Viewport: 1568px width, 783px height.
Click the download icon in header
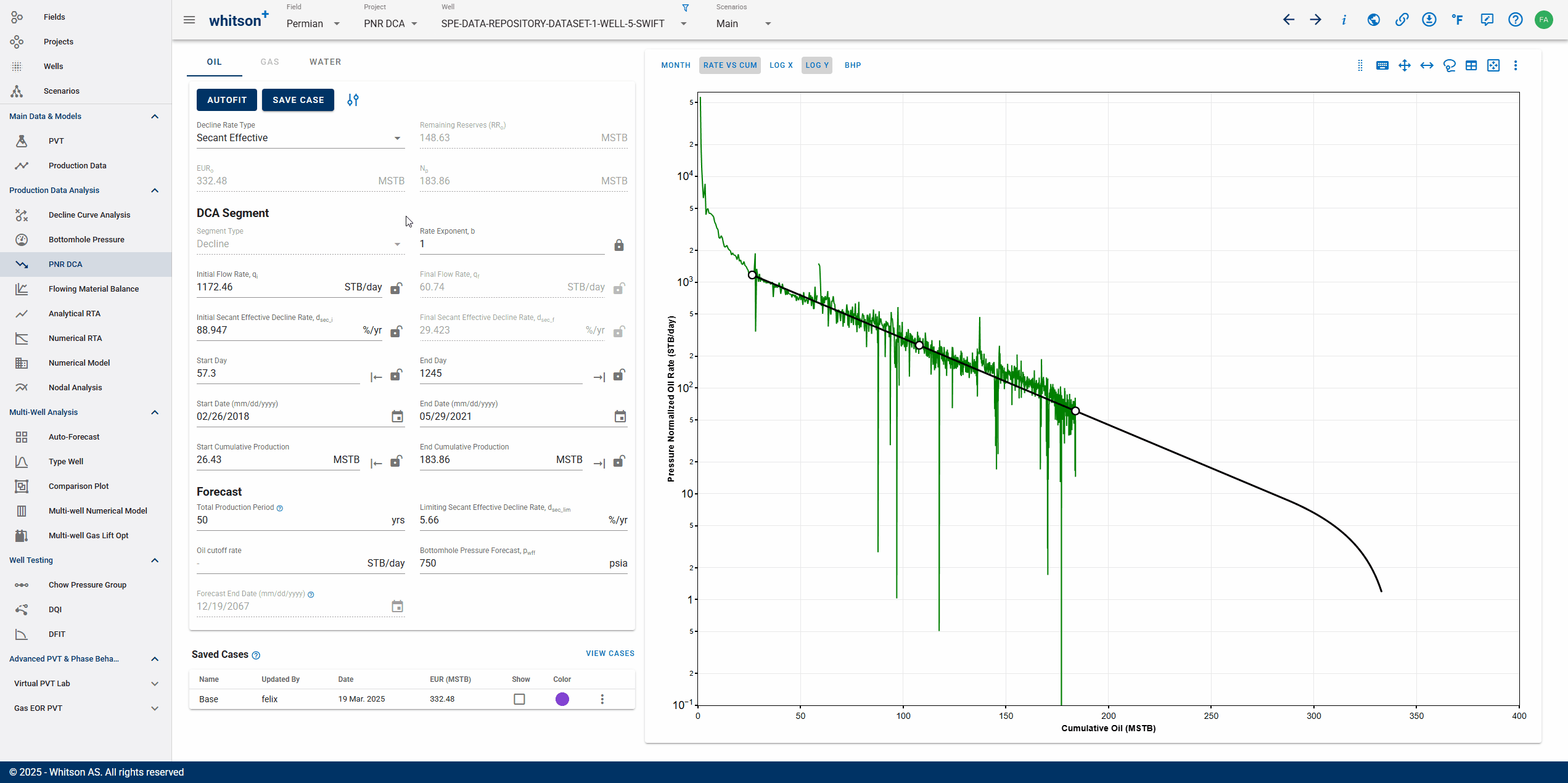tap(1429, 20)
